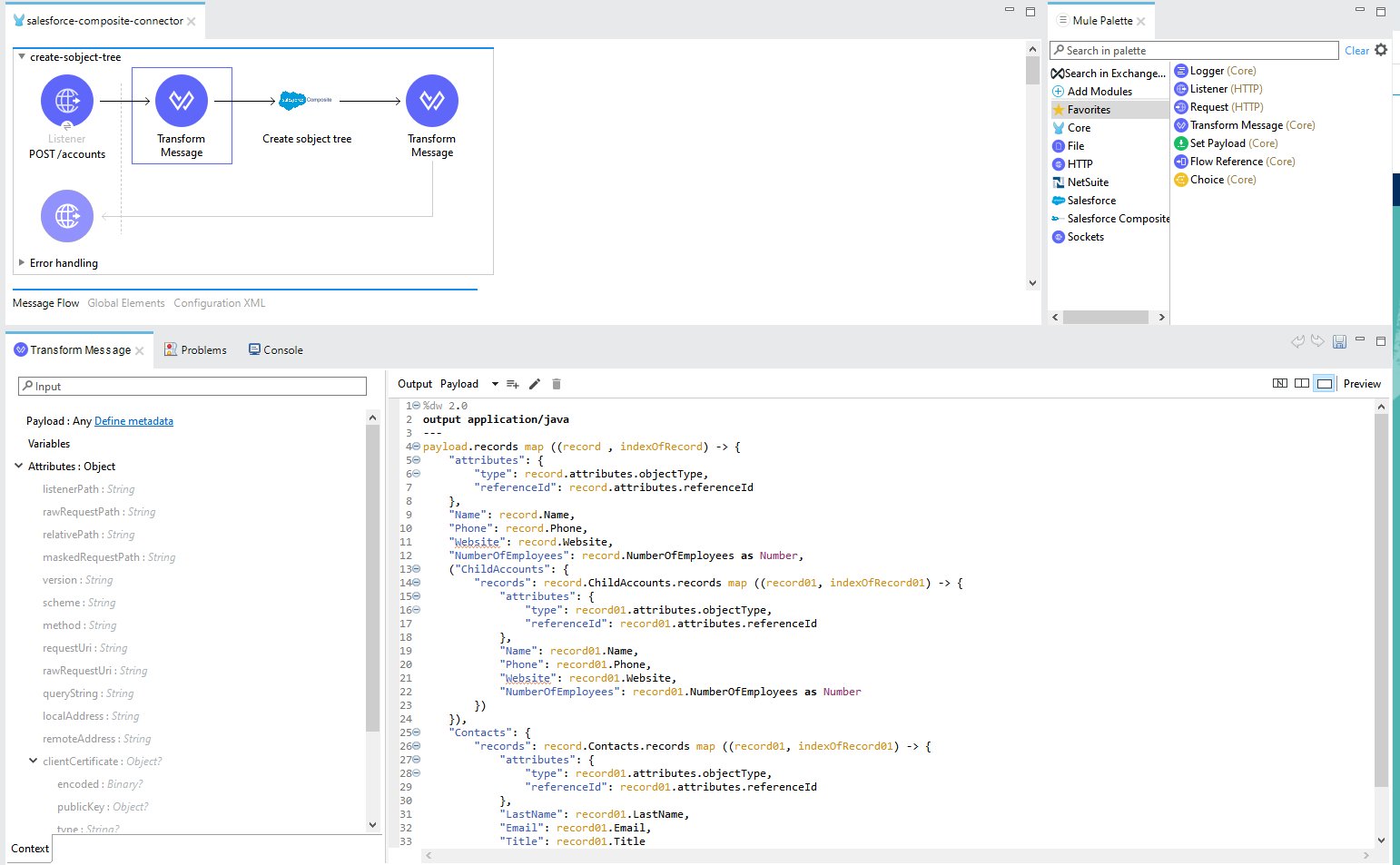Switch to Global Elements tab
The image size is (1400, 865).
click(x=126, y=303)
